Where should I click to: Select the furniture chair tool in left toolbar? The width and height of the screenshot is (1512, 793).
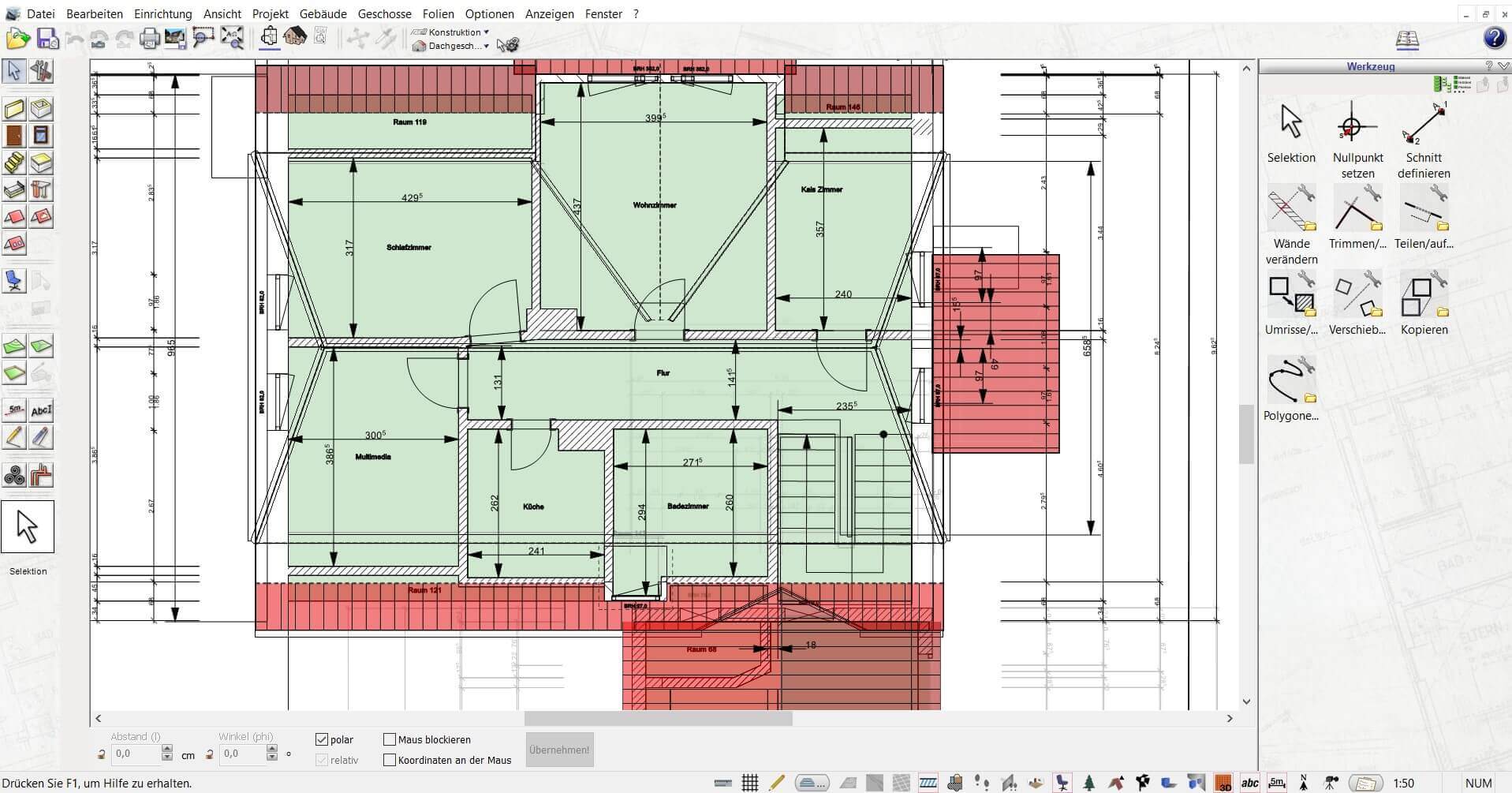(15, 280)
